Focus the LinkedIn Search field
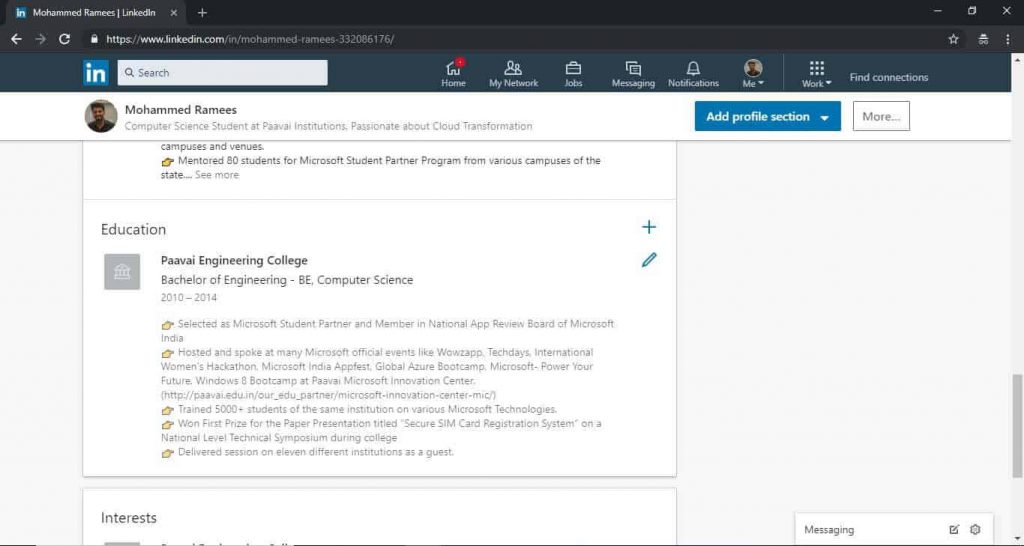The width and height of the screenshot is (1024, 546). [x=223, y=72]
